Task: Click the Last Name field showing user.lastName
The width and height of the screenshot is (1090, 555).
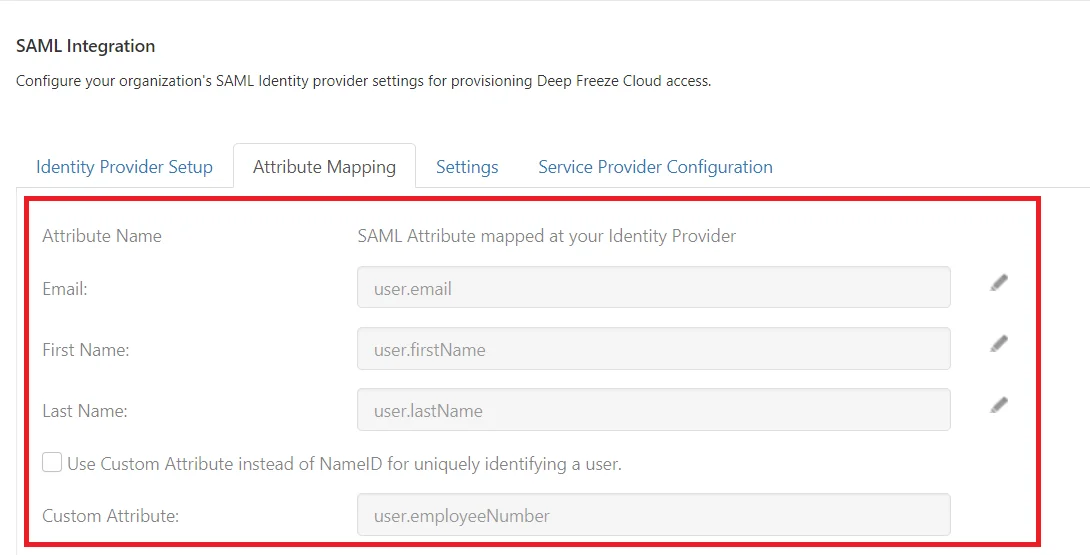Action: [653, 410]
